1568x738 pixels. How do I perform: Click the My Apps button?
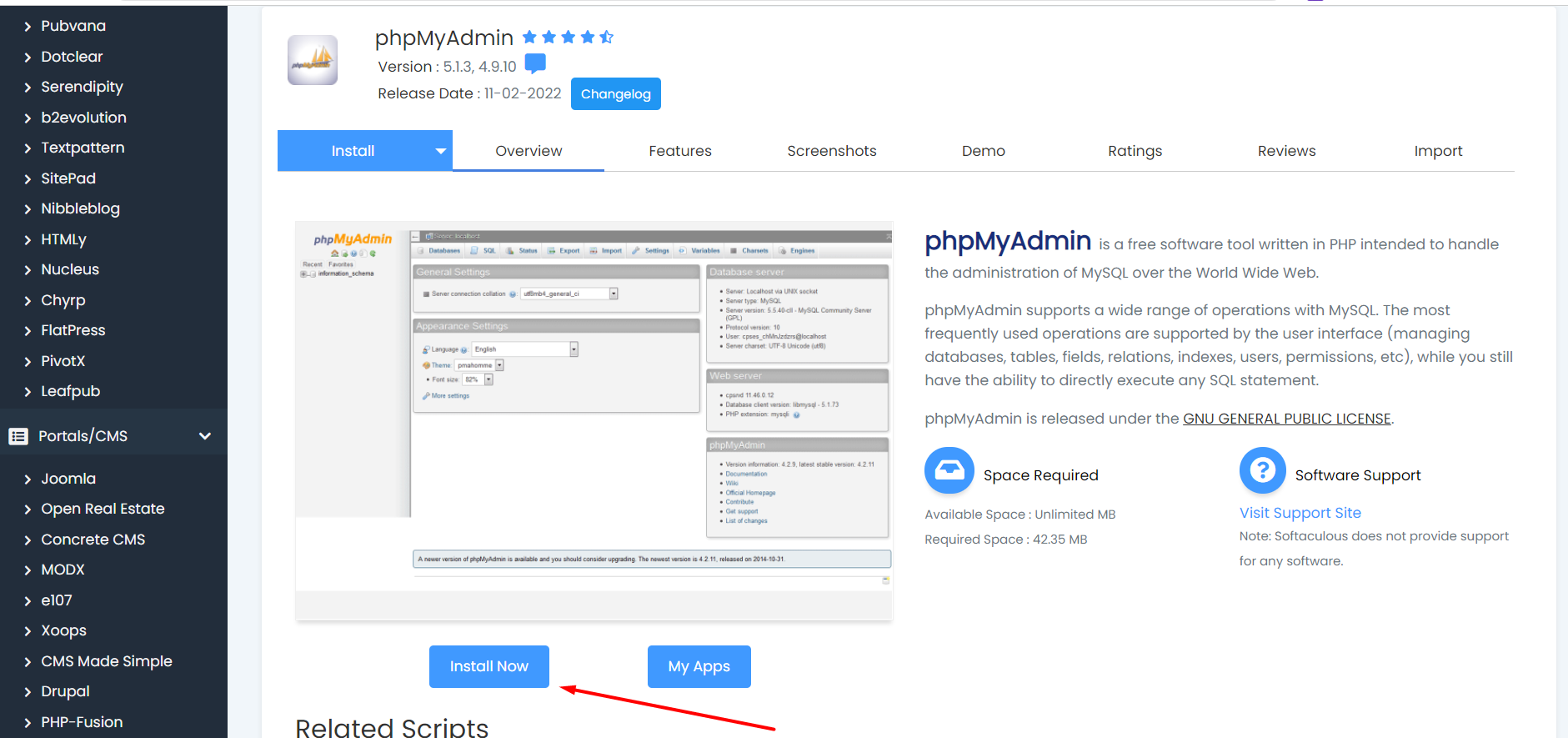(699, 666)
